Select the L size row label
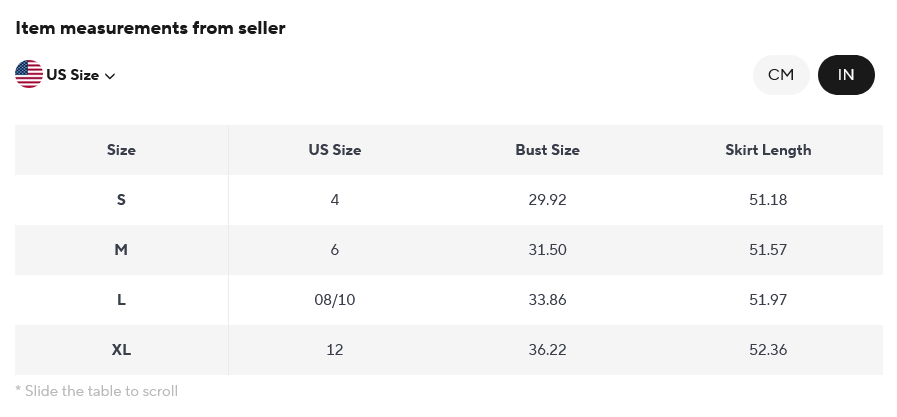Image resolution: width=897 pixels, height=417 pixels. click(x=121, y=300)
